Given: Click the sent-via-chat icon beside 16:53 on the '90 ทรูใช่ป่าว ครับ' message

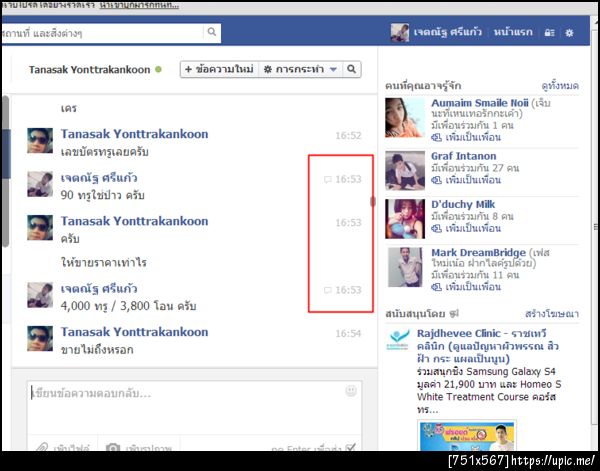Looking at the screenshot, I should (328, 179).
